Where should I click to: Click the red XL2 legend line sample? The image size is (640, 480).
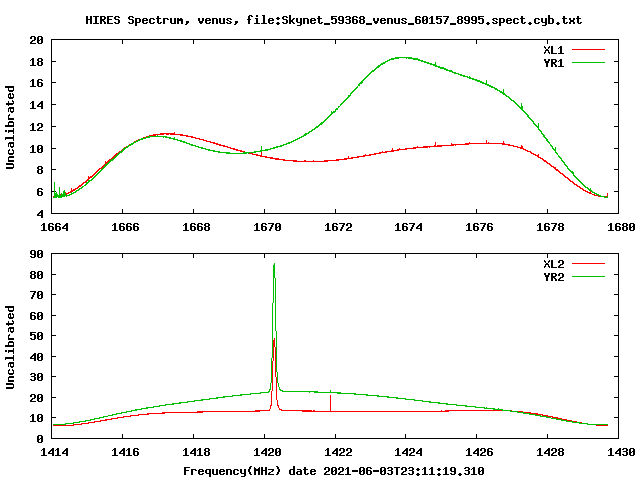[x=588, y=264]
